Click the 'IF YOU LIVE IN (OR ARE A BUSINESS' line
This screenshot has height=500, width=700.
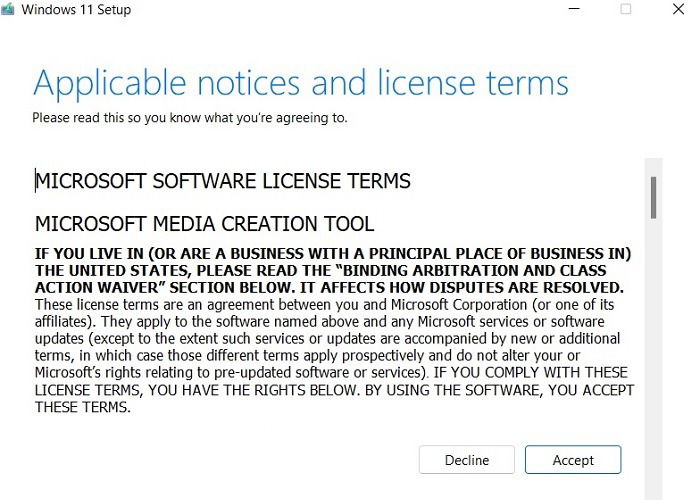333,254
